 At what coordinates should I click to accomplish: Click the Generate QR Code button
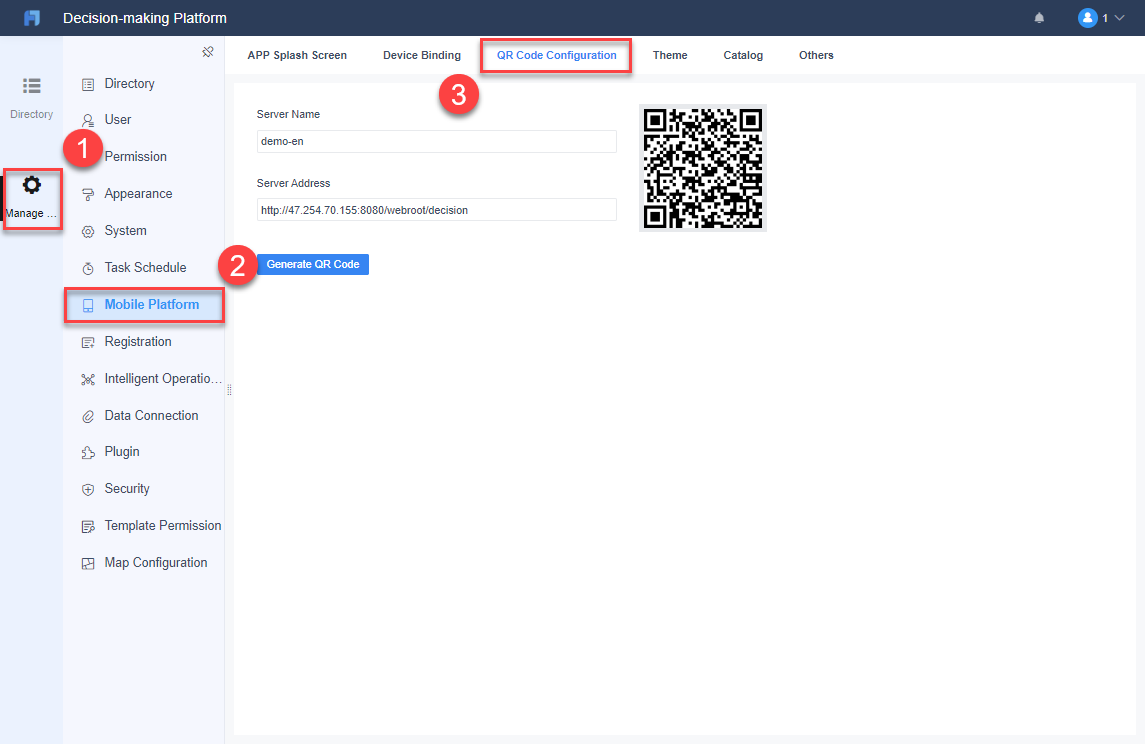point(313,264)
